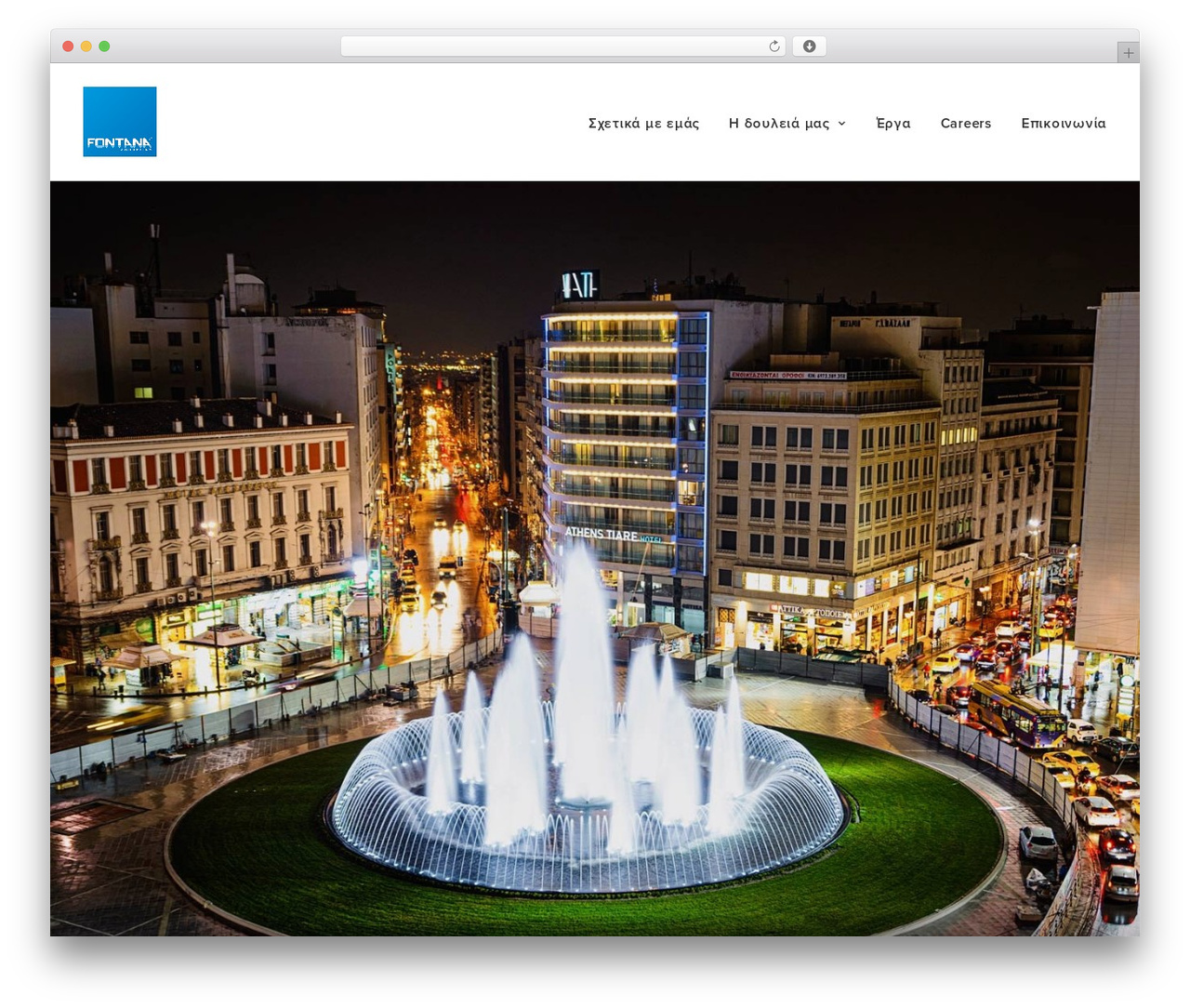Image resolution: width=1190 pixels, height=1008 pixels.
Task: Click the Fontana logo
Action: (120, 122)
